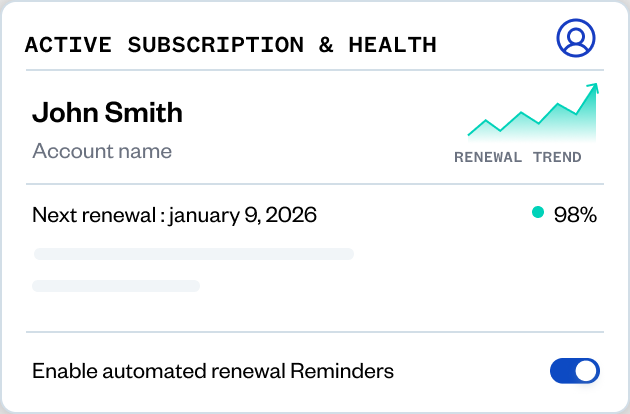Click the 'Next renewal' label text
630x414 pixels.
pos(95,214)
